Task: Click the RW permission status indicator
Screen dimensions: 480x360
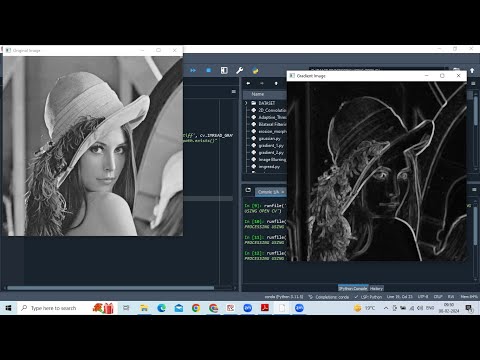Action: click(x=451, y=297)
